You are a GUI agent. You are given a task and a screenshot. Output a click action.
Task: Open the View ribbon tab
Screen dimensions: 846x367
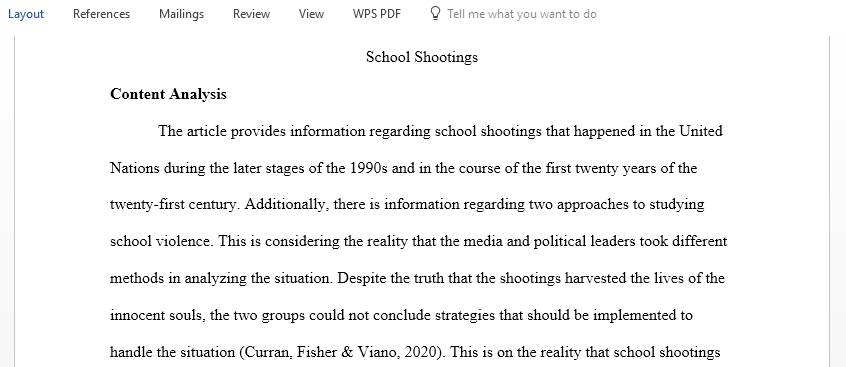coord(311,14)
